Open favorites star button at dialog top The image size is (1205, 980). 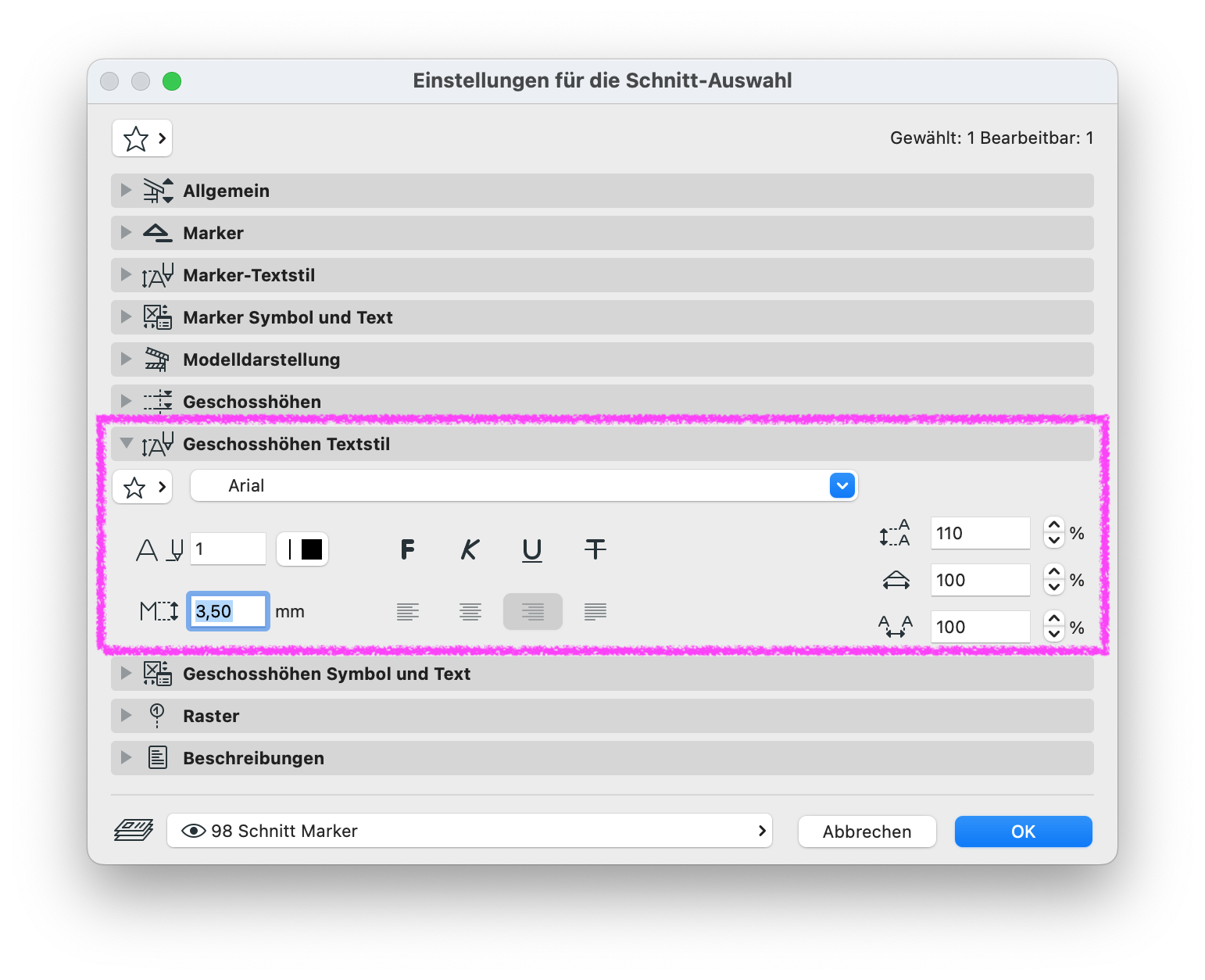point(142,138)
